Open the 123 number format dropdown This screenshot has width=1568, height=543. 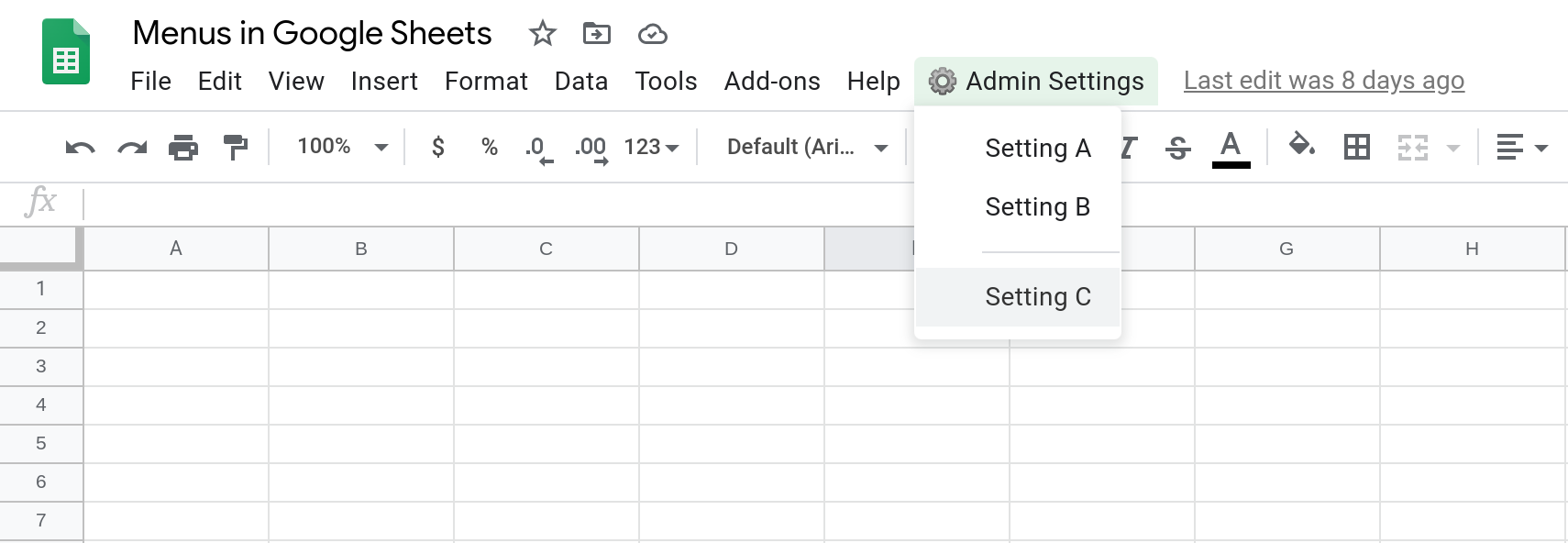click(x=651, y=147)
